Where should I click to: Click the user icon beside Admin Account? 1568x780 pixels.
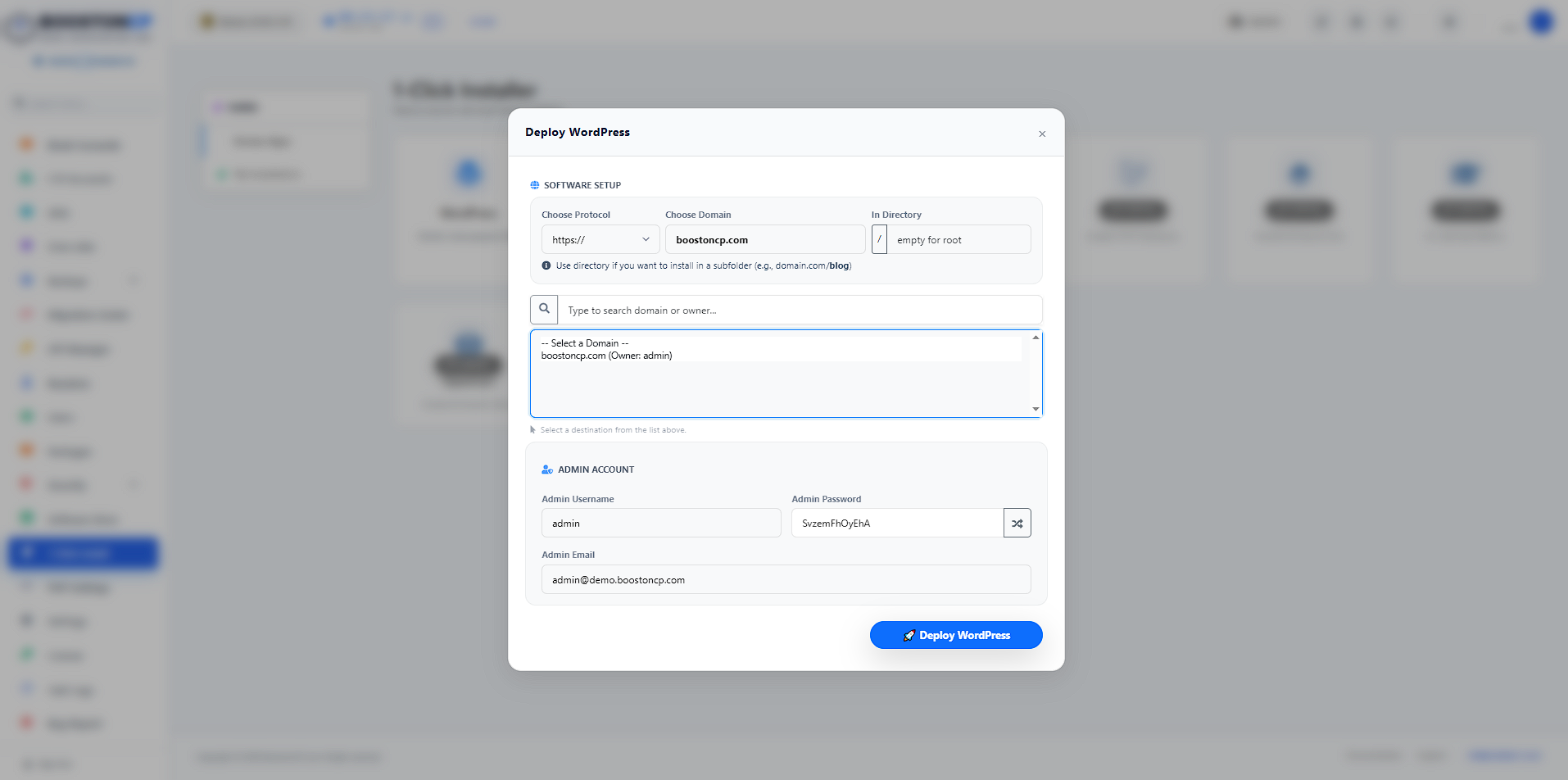coord(547,469)
